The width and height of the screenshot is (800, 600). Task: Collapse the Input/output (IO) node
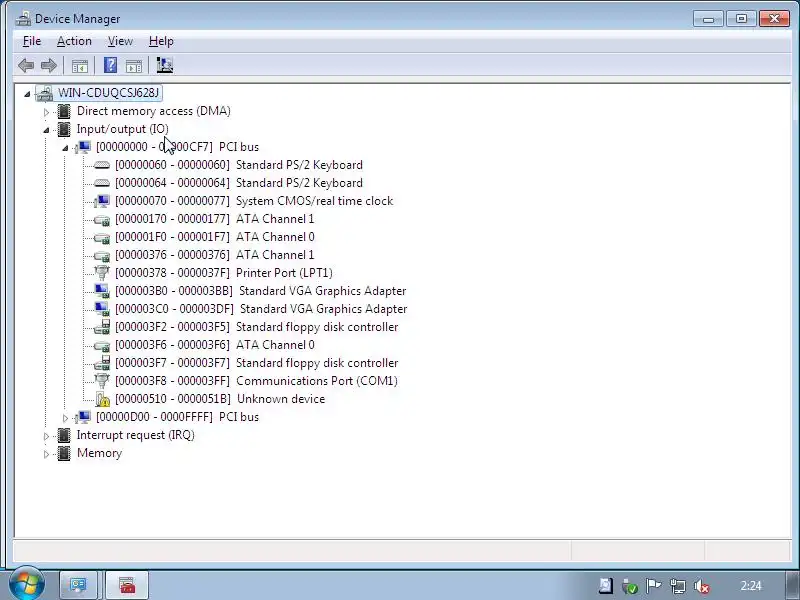46,130
